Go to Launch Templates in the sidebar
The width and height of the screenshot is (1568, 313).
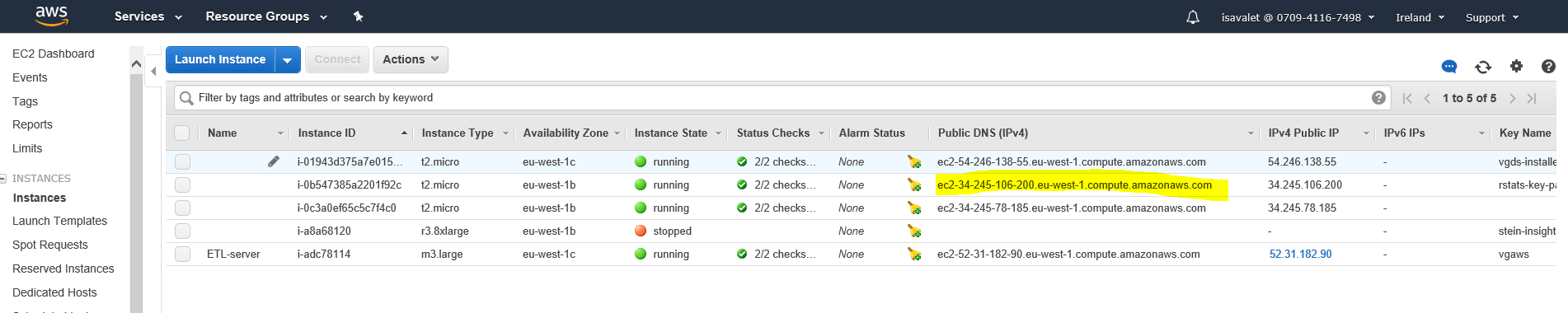tap(59, 221)
